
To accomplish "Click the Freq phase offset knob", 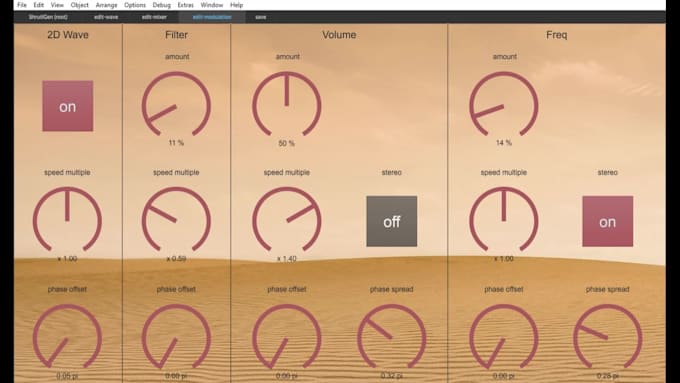I will click(x=503, y=337).
